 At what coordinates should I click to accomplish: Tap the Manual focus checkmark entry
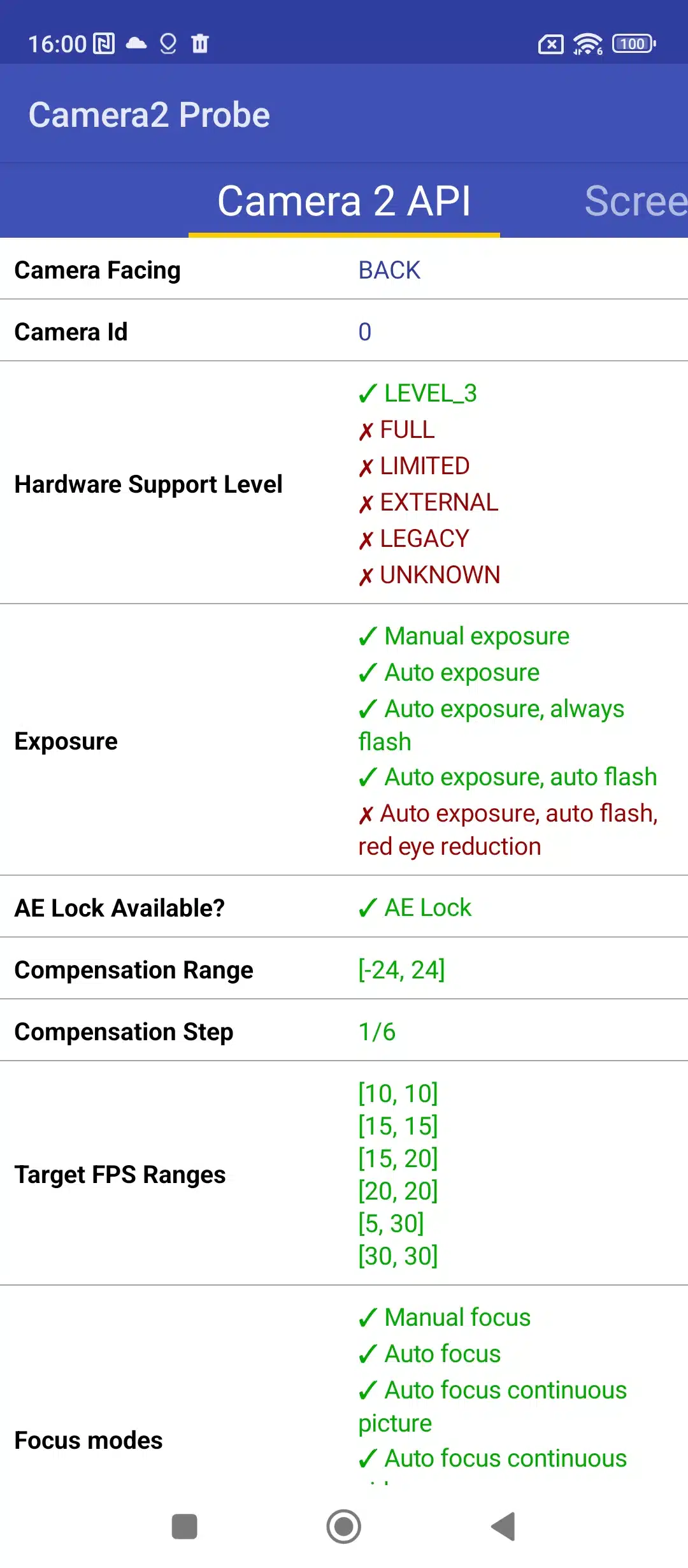coord(445,1318)
